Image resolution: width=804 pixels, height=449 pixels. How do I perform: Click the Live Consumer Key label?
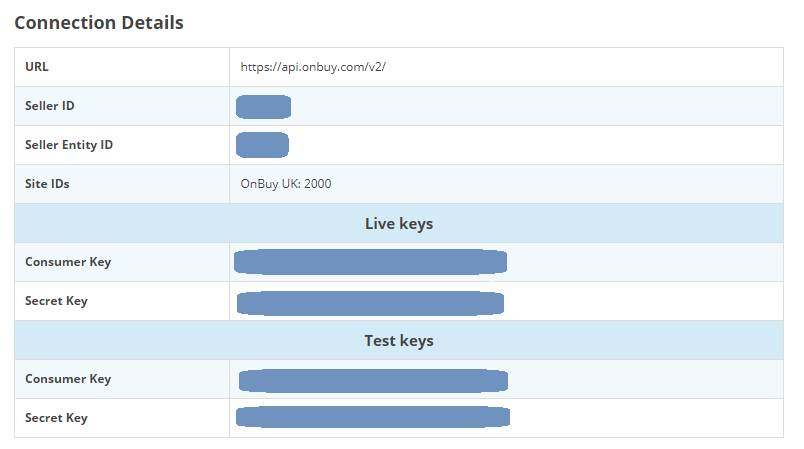pos(68,262)
